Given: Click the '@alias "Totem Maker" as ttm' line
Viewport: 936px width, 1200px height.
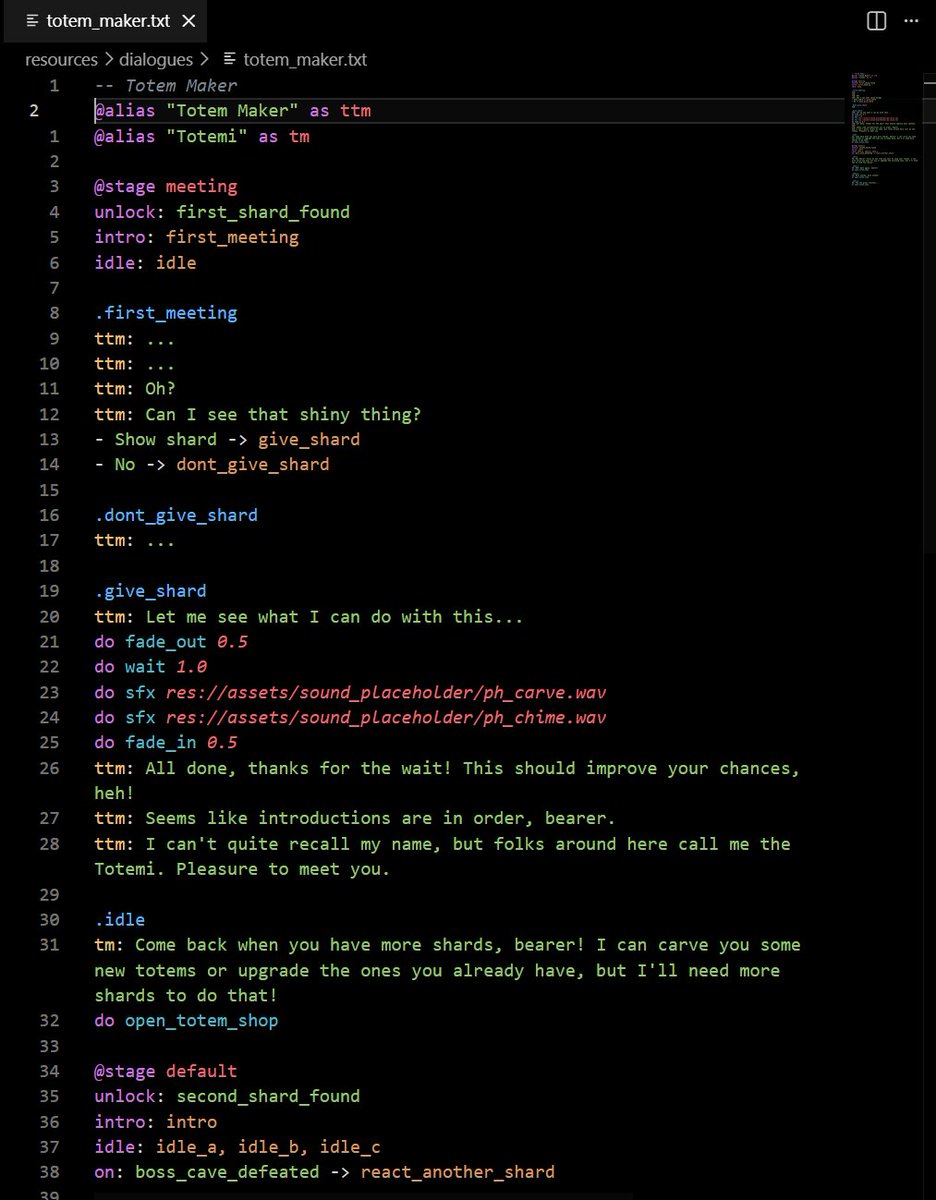Looking at the screenshot, I should [233, 110].
